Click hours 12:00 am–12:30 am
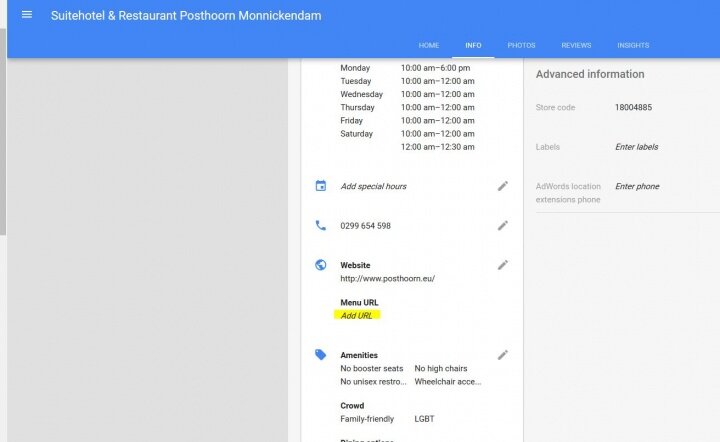This screenshot has height=442, width=720. pos(438,147)
